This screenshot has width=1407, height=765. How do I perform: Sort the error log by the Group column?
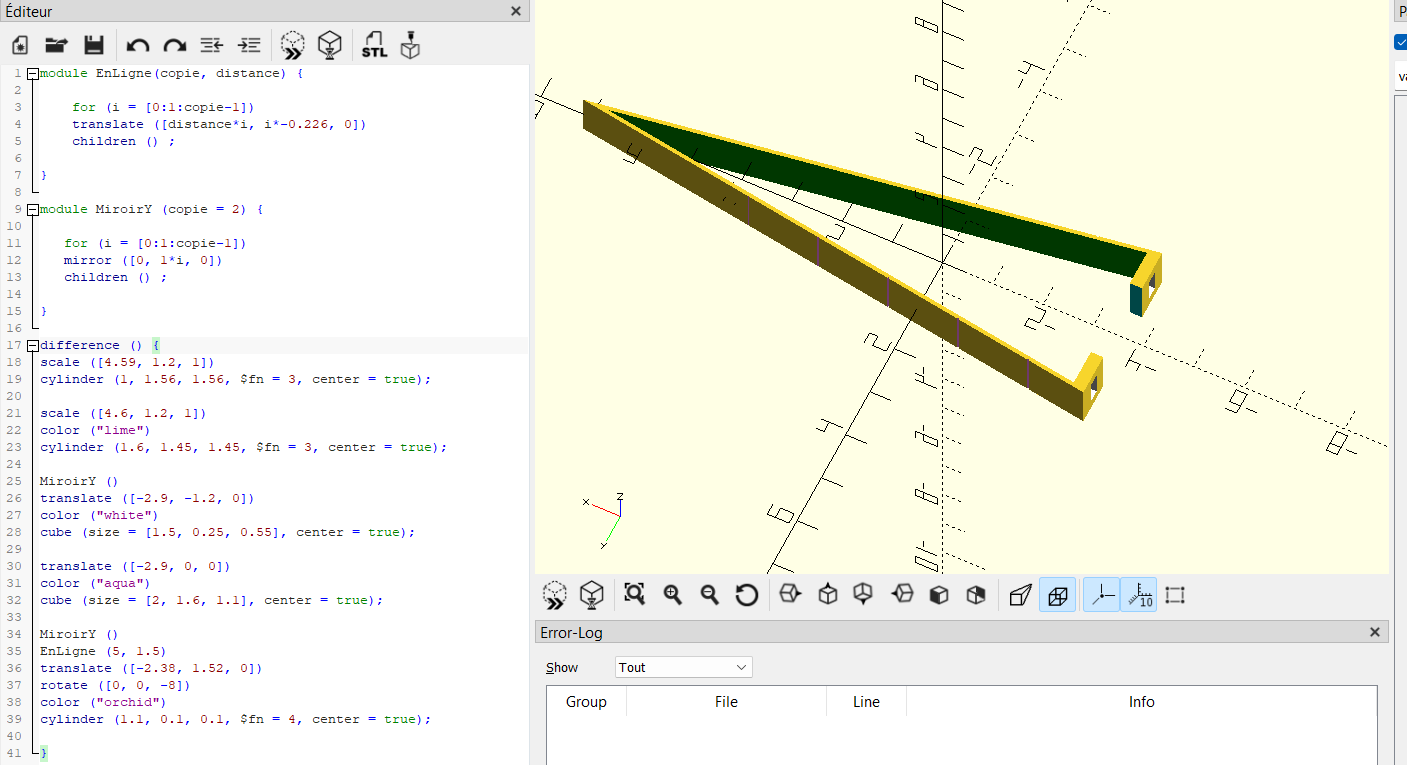tap(586, 702)
